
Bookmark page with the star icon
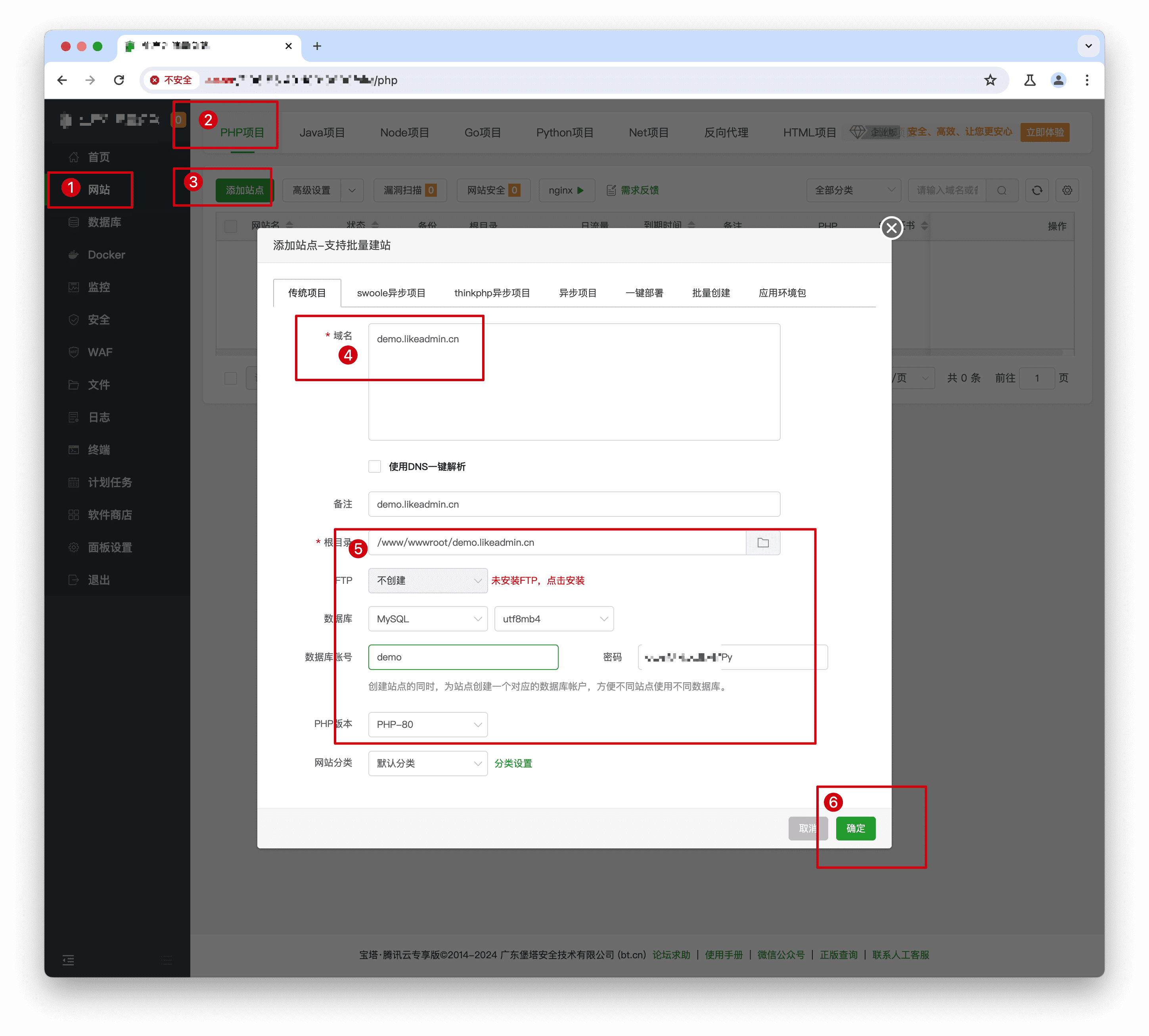point(990,80)
